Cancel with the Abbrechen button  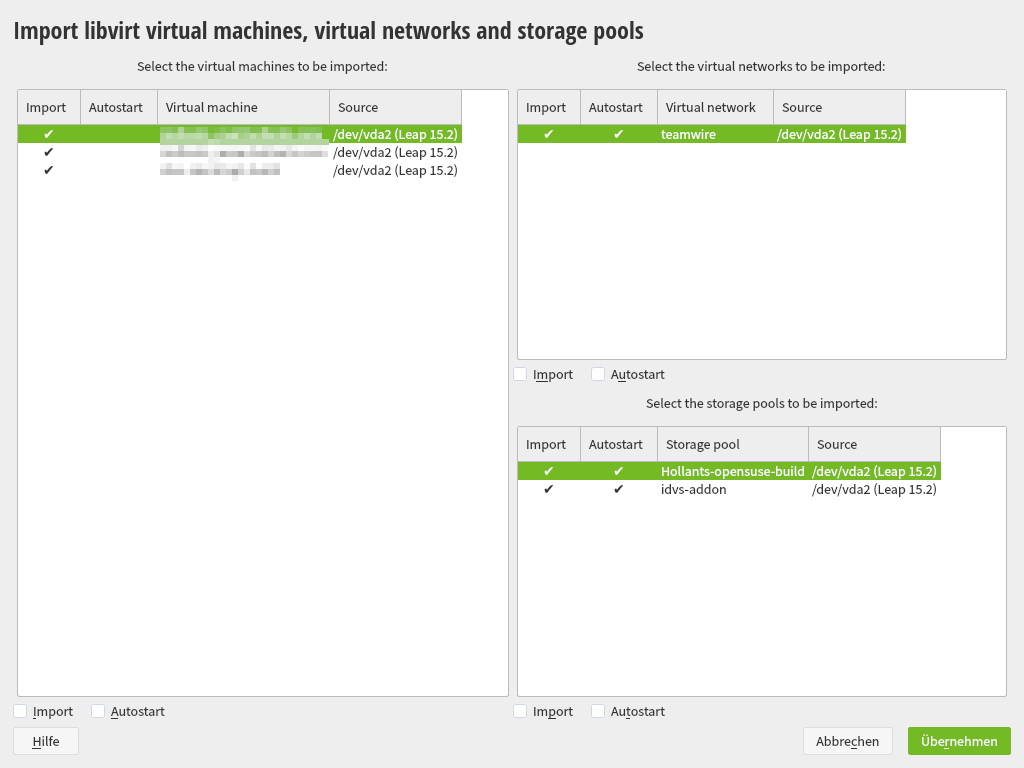tap(847, 741)
